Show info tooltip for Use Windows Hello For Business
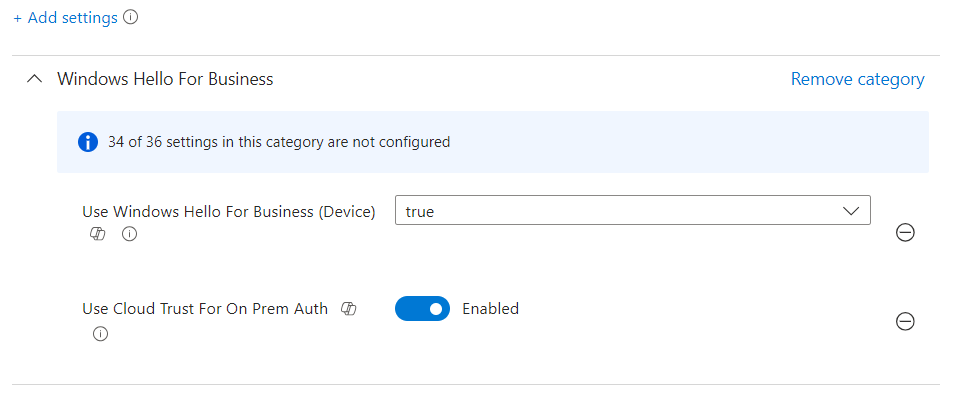Image resolution: width=960 pixels, height=407 pixels. 129,234
